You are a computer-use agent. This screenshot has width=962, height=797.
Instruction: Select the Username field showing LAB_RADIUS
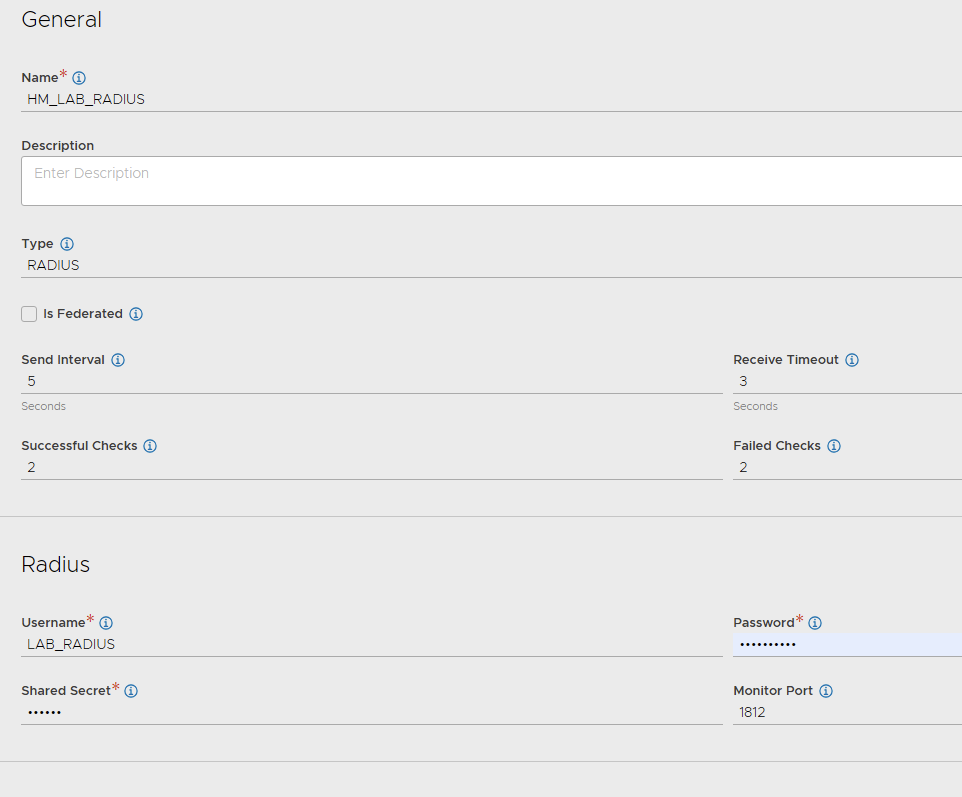click(300, 644)
